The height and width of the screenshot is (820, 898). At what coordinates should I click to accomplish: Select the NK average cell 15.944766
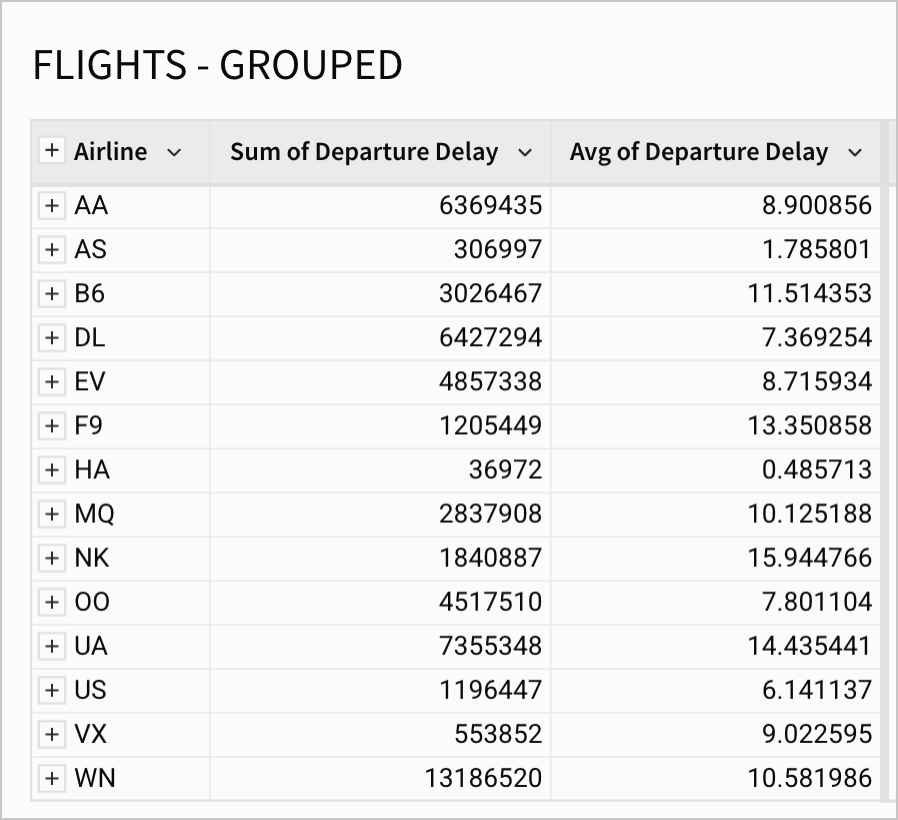pos(810,558)
